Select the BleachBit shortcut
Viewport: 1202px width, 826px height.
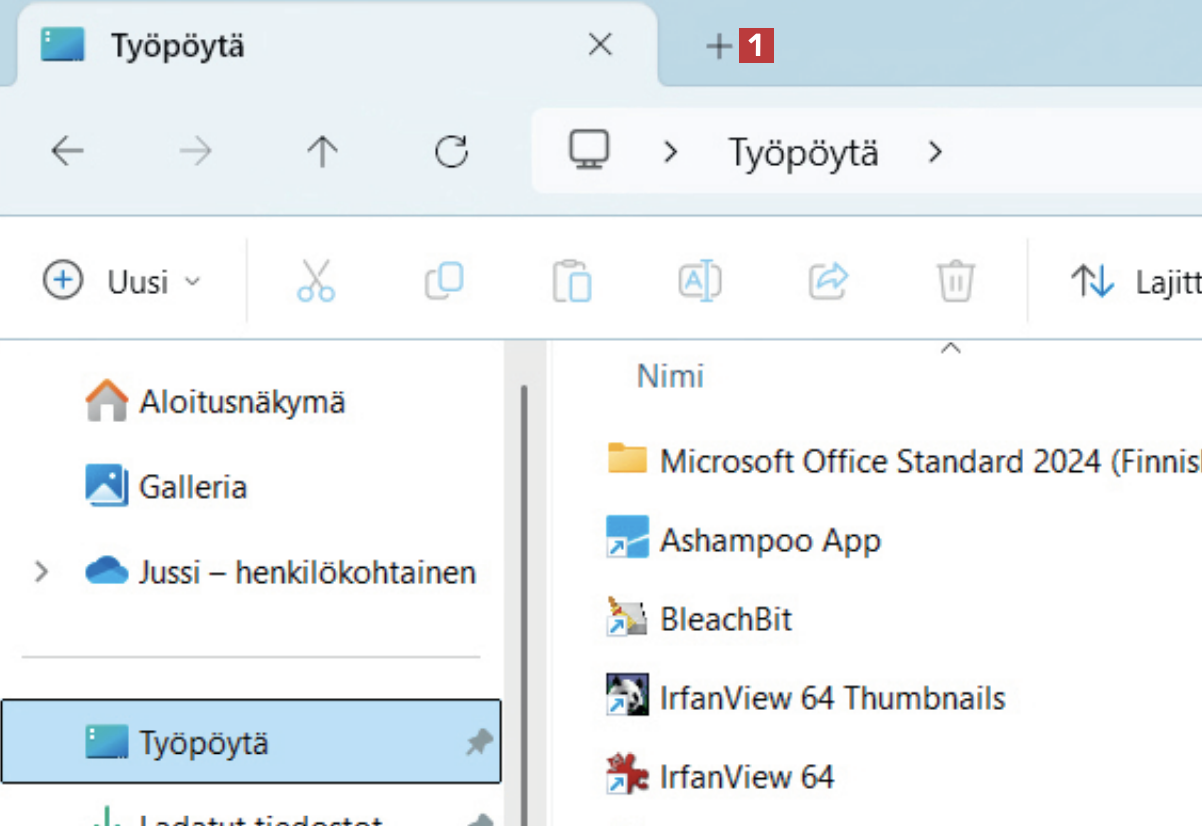click(725, 619)
